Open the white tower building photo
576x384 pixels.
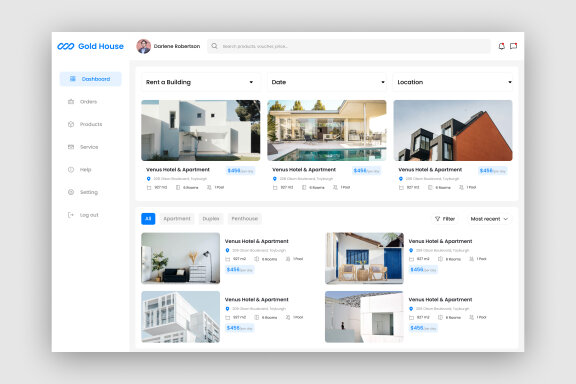click(x=180, y=317)
